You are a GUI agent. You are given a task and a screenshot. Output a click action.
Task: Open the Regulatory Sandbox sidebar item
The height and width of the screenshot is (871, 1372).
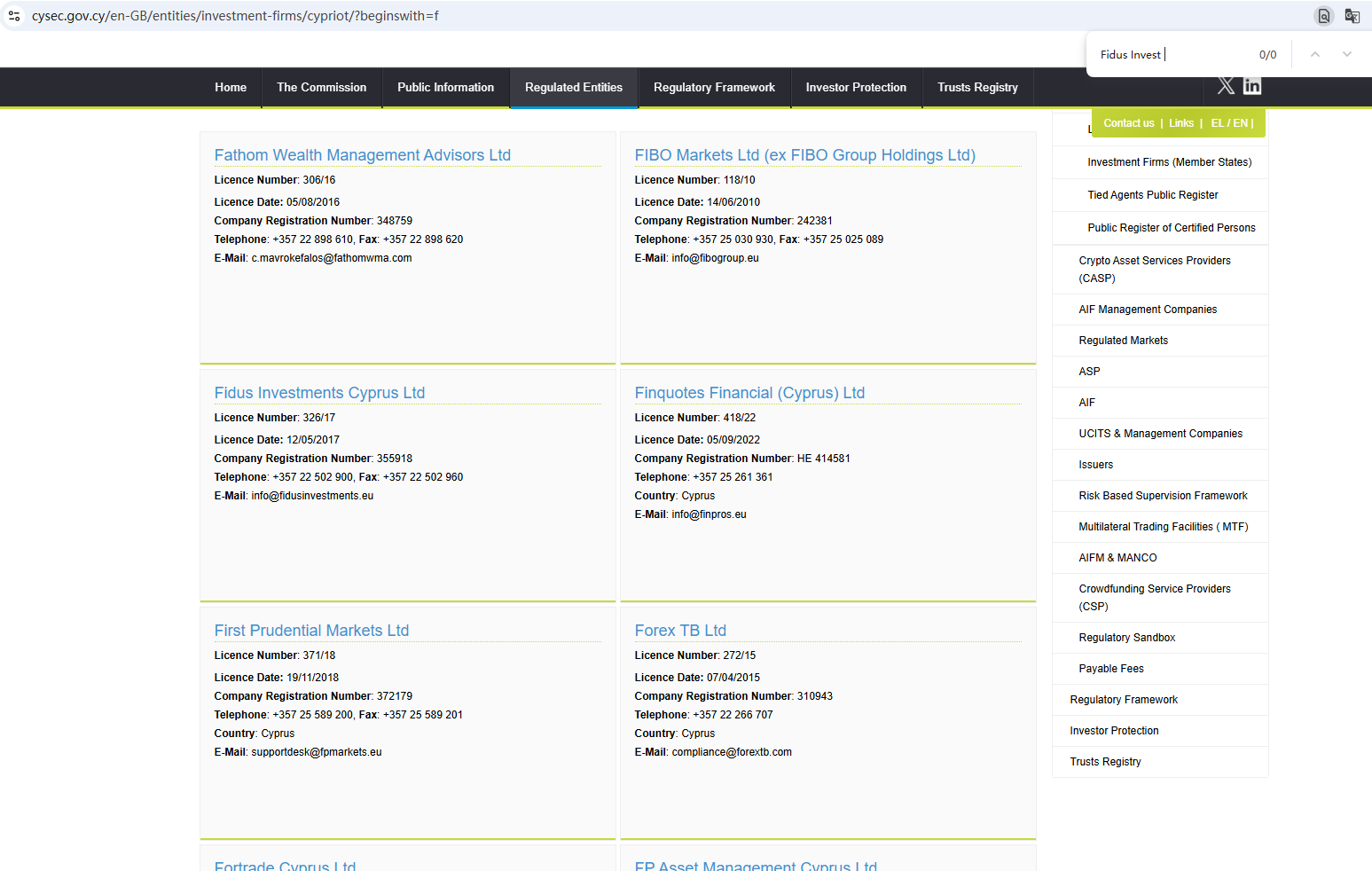point(1126,638)
